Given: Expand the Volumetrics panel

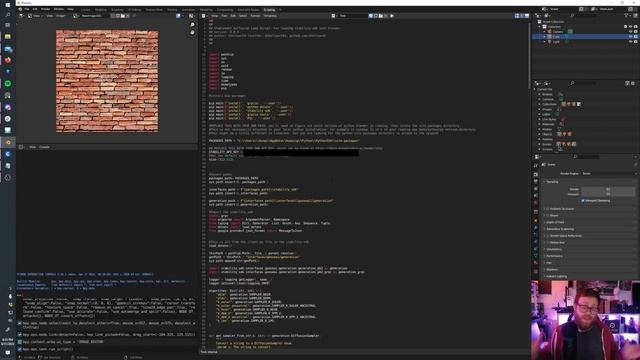Looking at the screenshot, I should tap(553, 249).
